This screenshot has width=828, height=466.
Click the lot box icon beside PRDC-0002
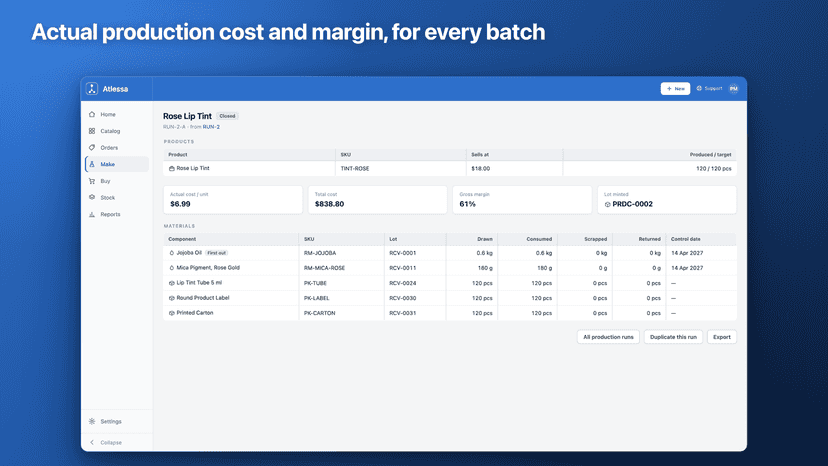[607, 204]
